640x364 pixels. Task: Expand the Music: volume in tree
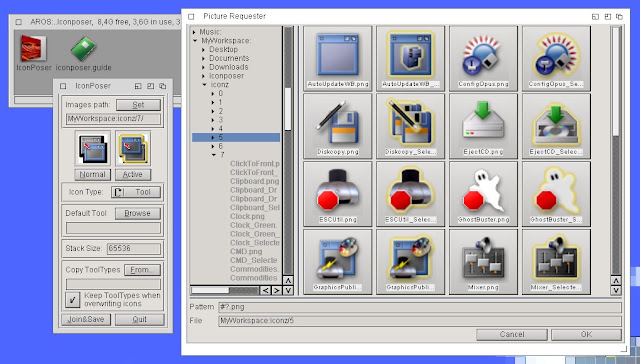coord(195,32)
